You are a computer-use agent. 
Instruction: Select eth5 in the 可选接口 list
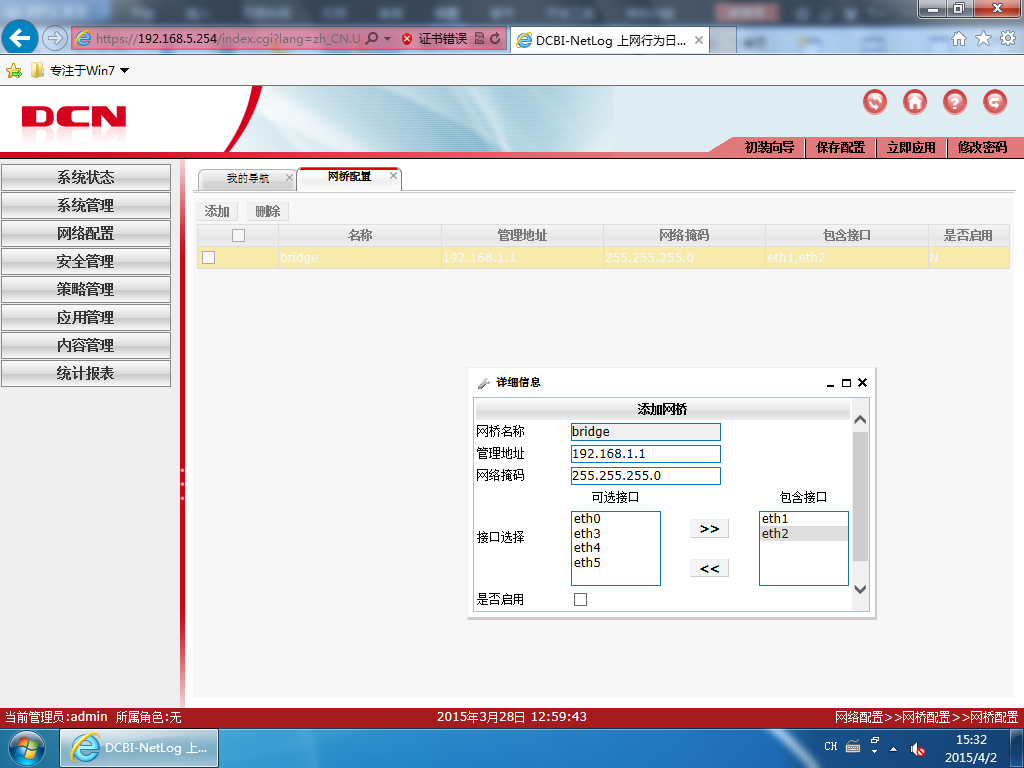pos(616,562)
